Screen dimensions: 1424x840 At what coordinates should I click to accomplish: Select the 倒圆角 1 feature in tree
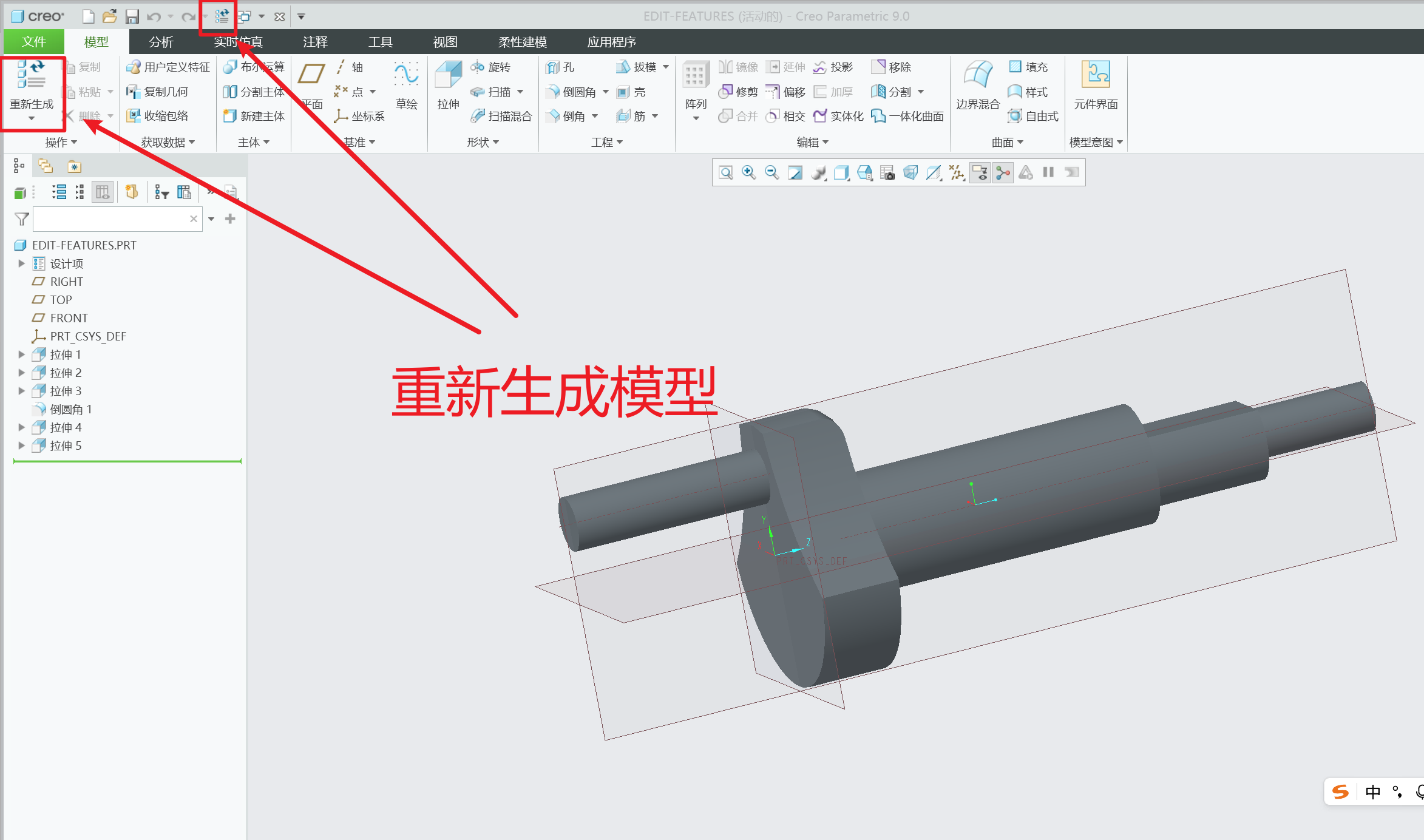click(x=70, y=409)
